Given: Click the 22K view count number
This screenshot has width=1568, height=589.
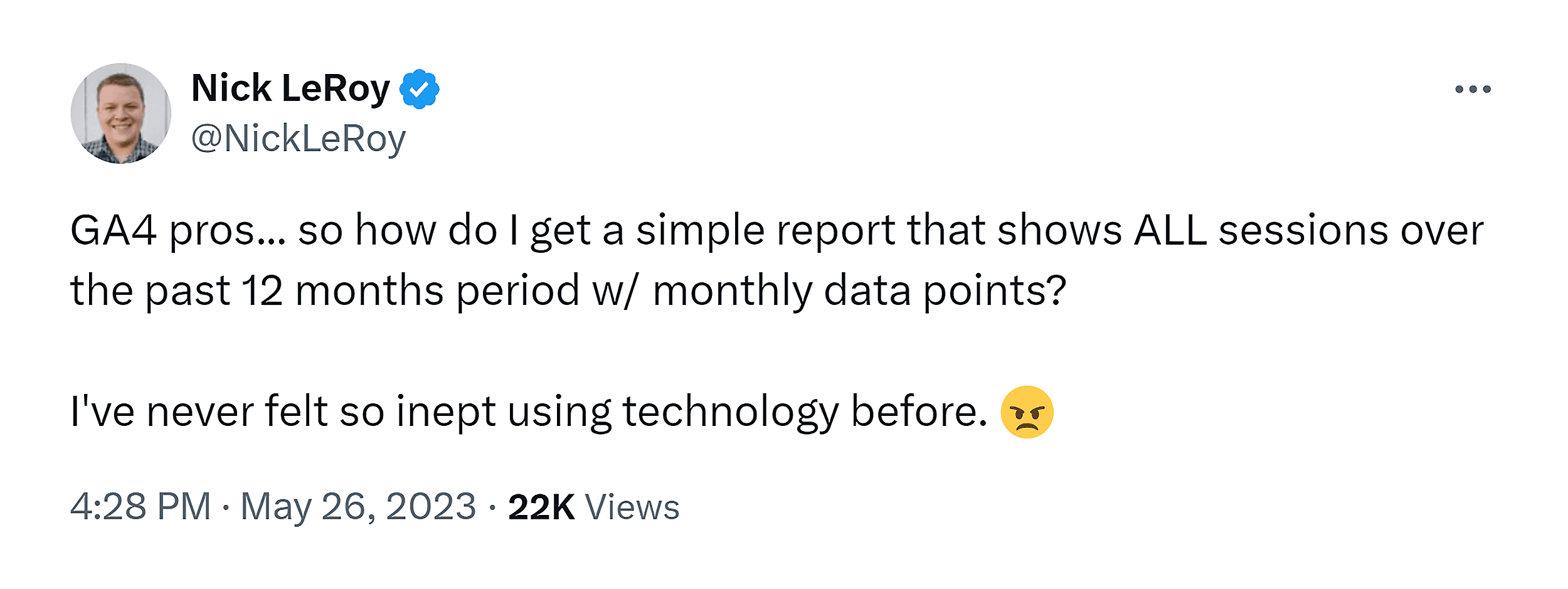Looking at the screenshot, I should [x=541, y=507].
